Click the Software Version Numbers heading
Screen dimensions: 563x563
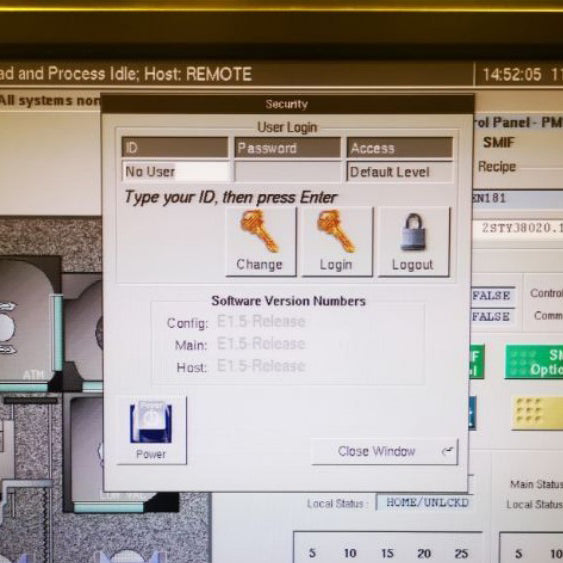click(288, 301)
